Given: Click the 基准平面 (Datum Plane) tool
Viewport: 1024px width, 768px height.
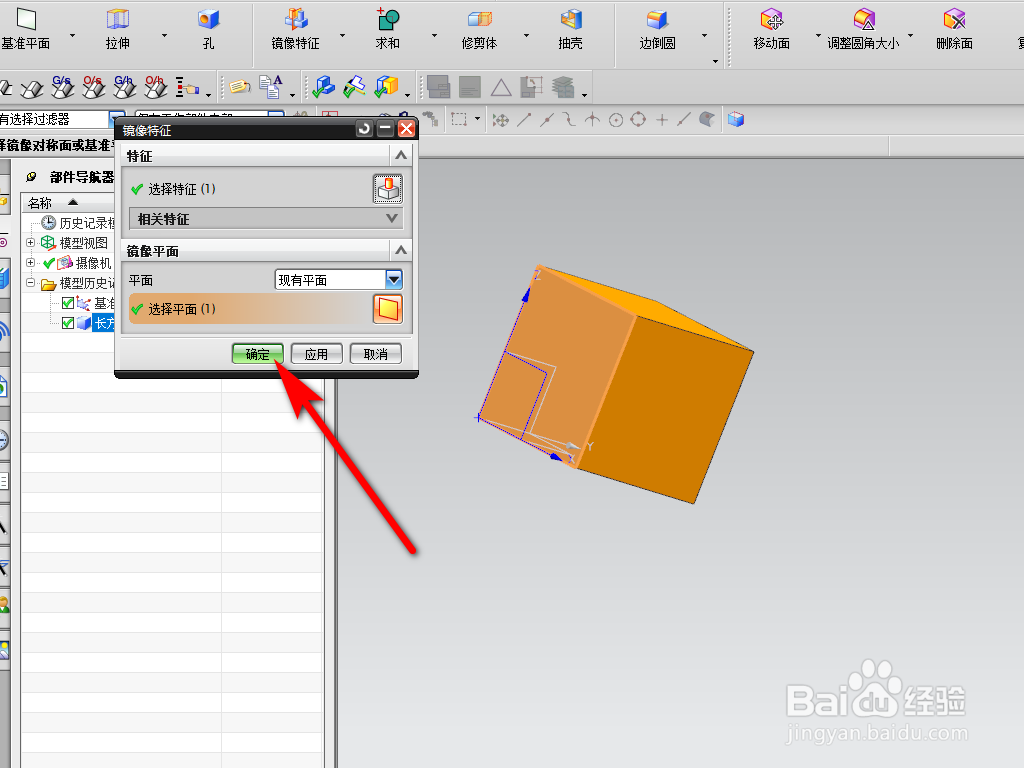Looking at the screenshot, I should [x=26, y=29].
